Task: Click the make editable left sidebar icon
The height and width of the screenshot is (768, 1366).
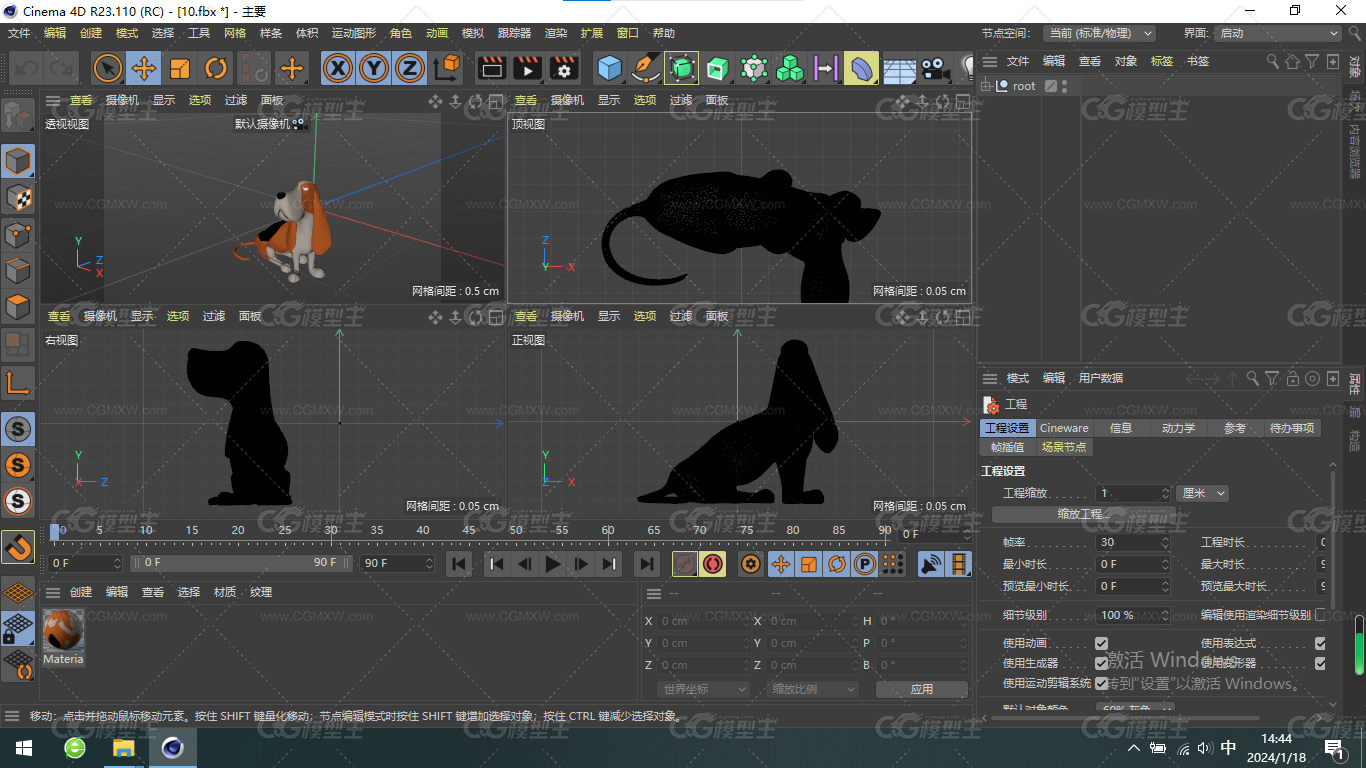Action: click(x=18, y=116)
